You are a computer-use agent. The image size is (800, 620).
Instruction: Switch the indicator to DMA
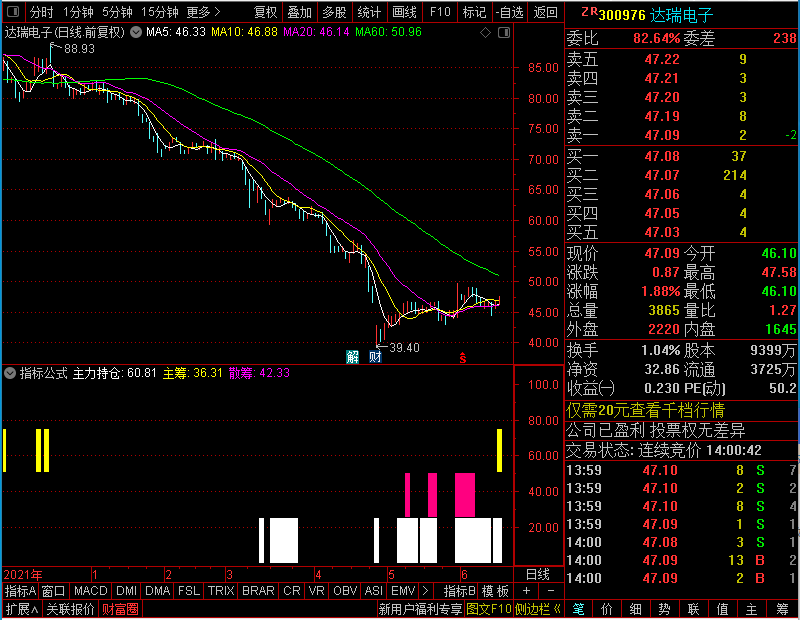pyautogui.click(x=158, y=591)
